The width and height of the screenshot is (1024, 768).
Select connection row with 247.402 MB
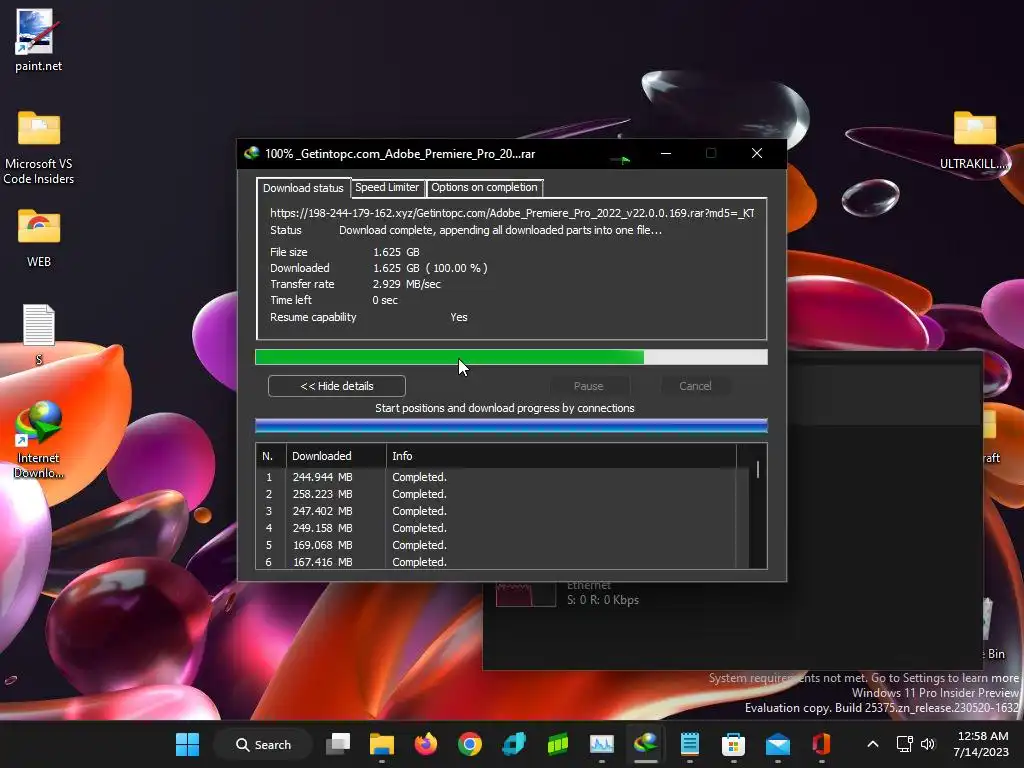(496, 511)
